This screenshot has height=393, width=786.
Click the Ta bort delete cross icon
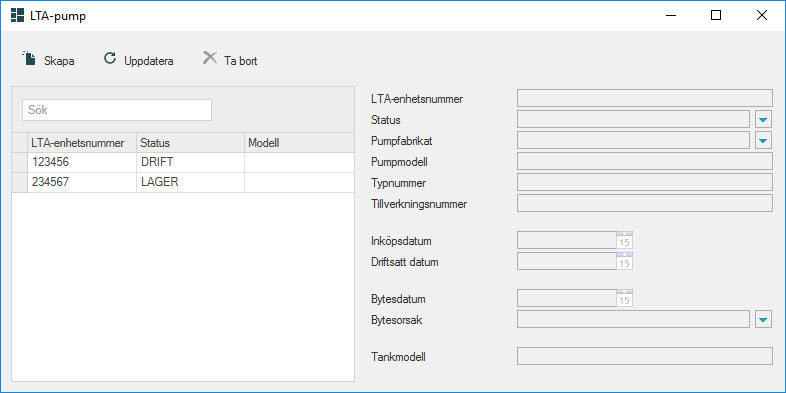click(x=210, y=58)
